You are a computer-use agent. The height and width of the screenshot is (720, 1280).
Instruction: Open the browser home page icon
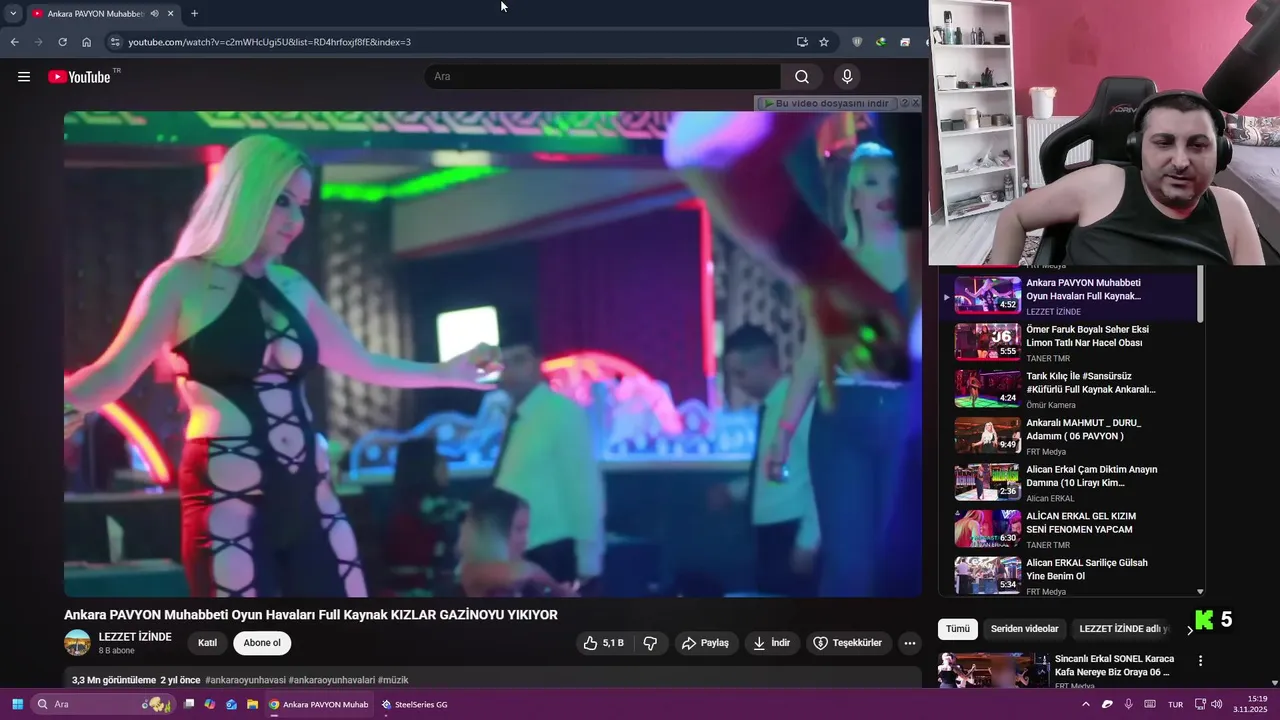coord(86,42)
